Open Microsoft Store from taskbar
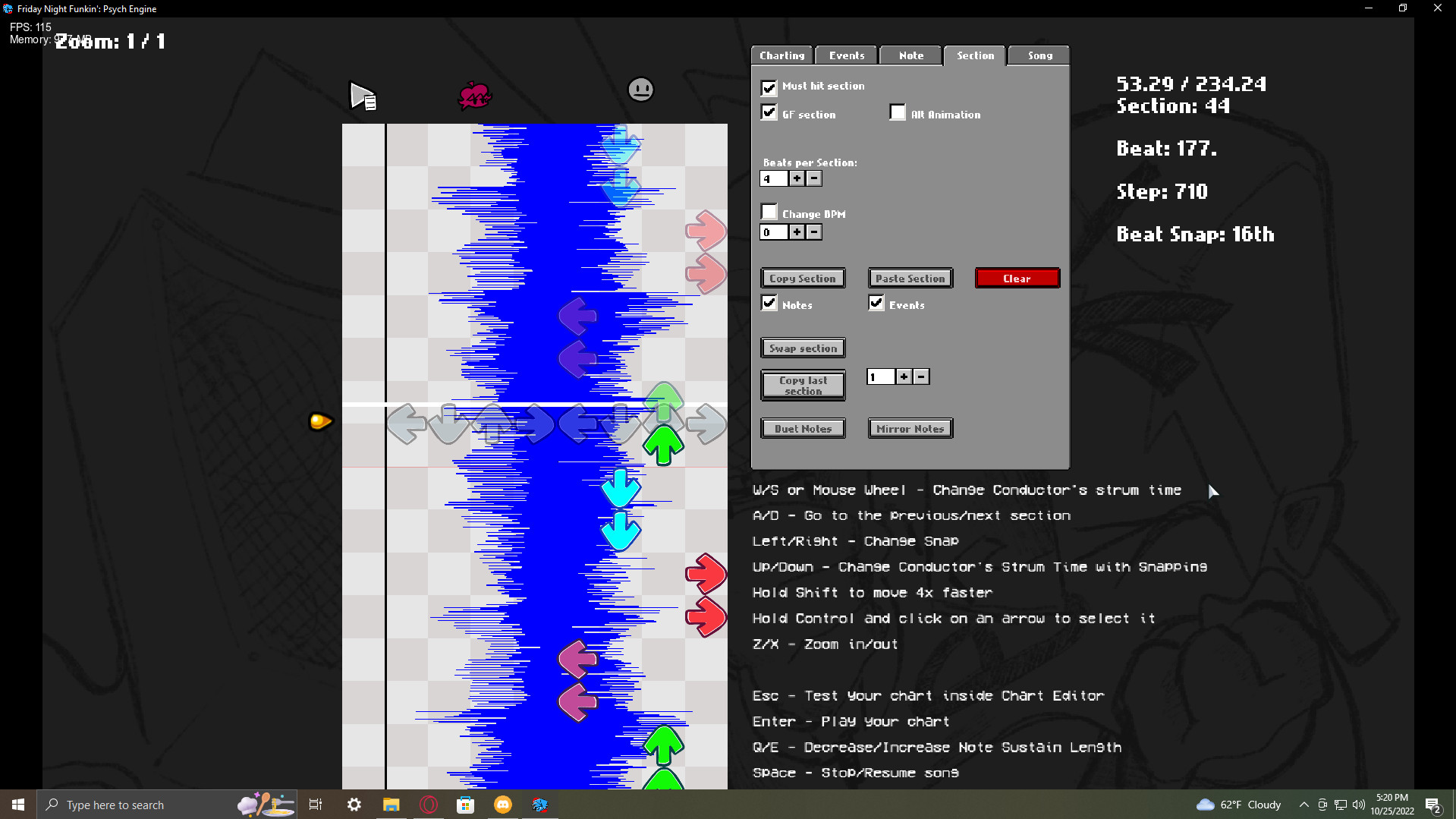Screen dimensions: 1456x819 tap(466, 805)
